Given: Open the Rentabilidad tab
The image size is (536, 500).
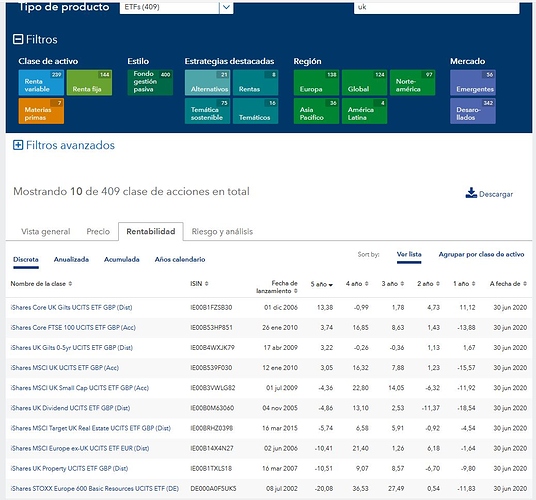Looking at the screenshot, I should click(x=151, y=232).
